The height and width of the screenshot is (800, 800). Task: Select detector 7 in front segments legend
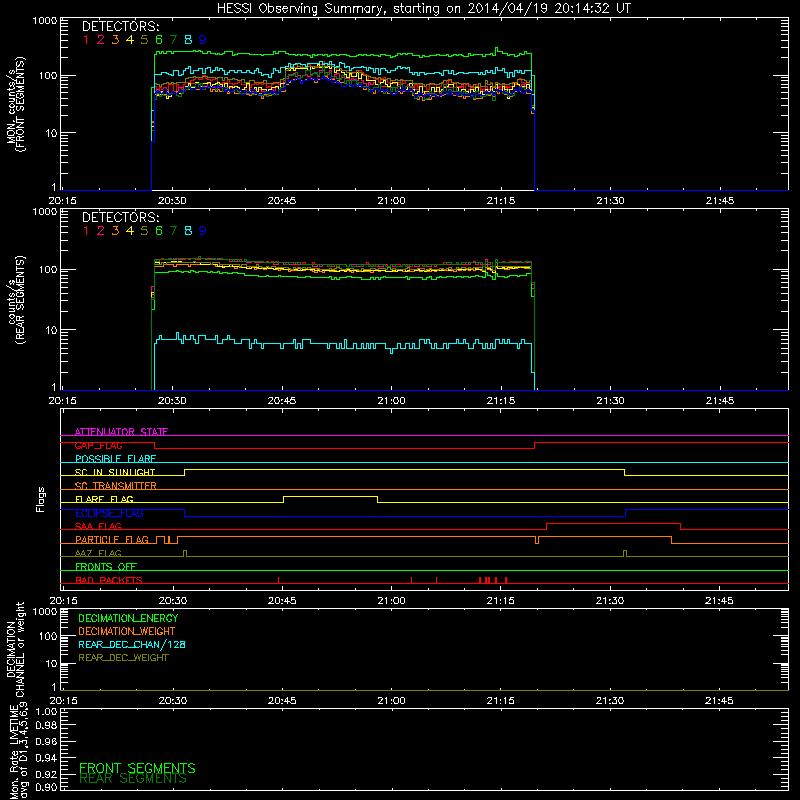(x=173, y=39)
